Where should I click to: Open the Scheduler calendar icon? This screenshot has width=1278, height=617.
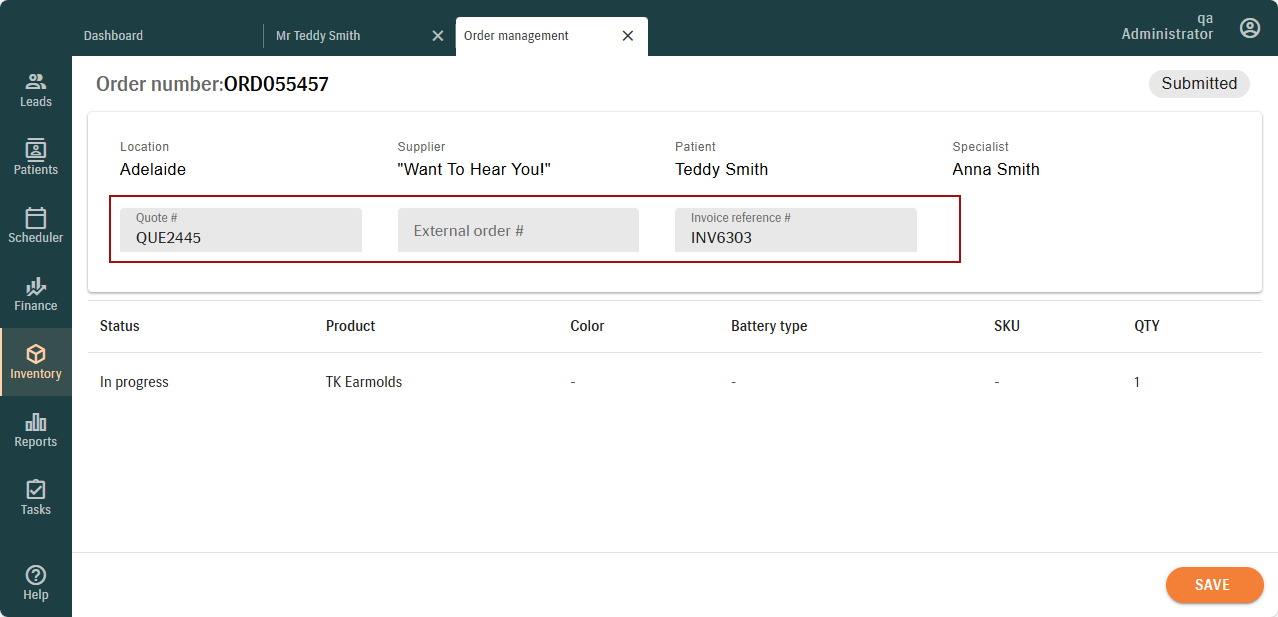36,218
